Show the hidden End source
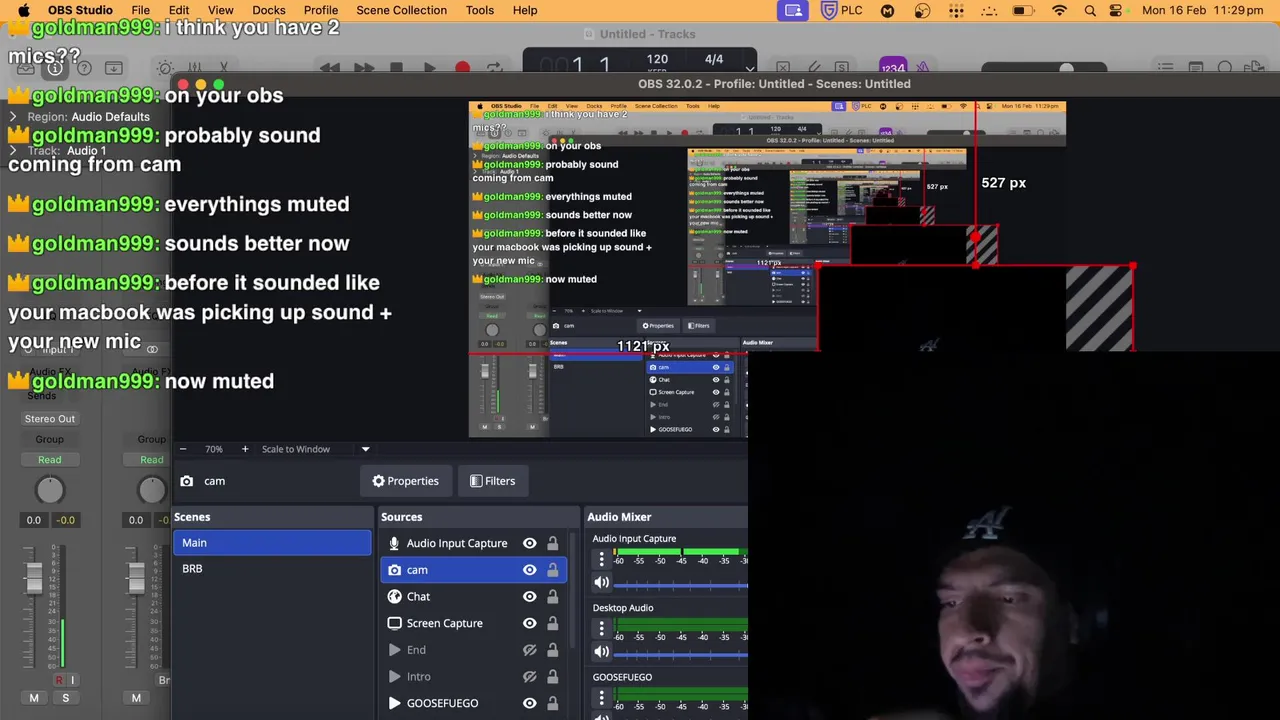The image size is (1280, 720). pos(530,650)
